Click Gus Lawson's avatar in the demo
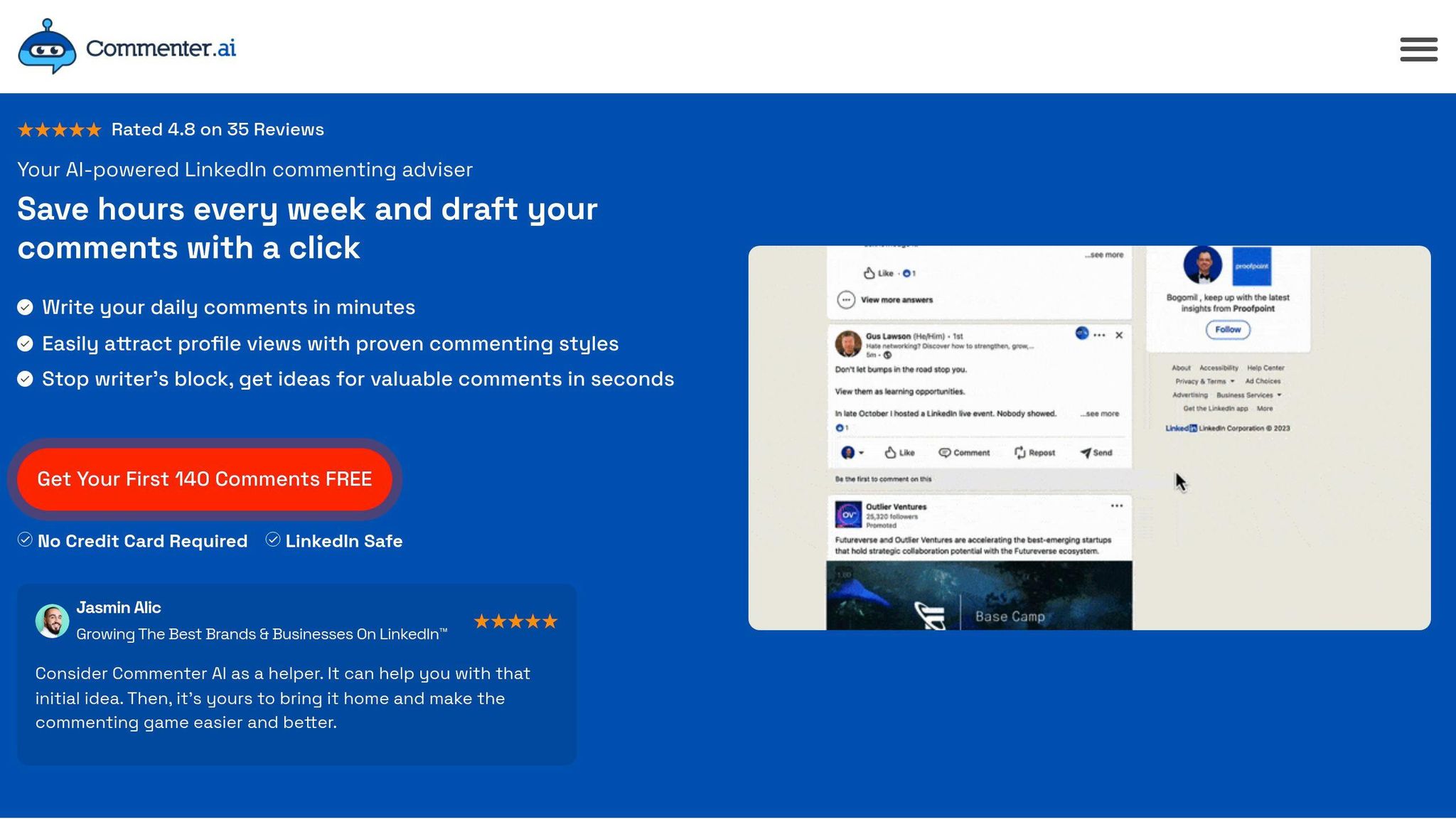This screenshot has height=819, width=1456. tap(847, 344)
